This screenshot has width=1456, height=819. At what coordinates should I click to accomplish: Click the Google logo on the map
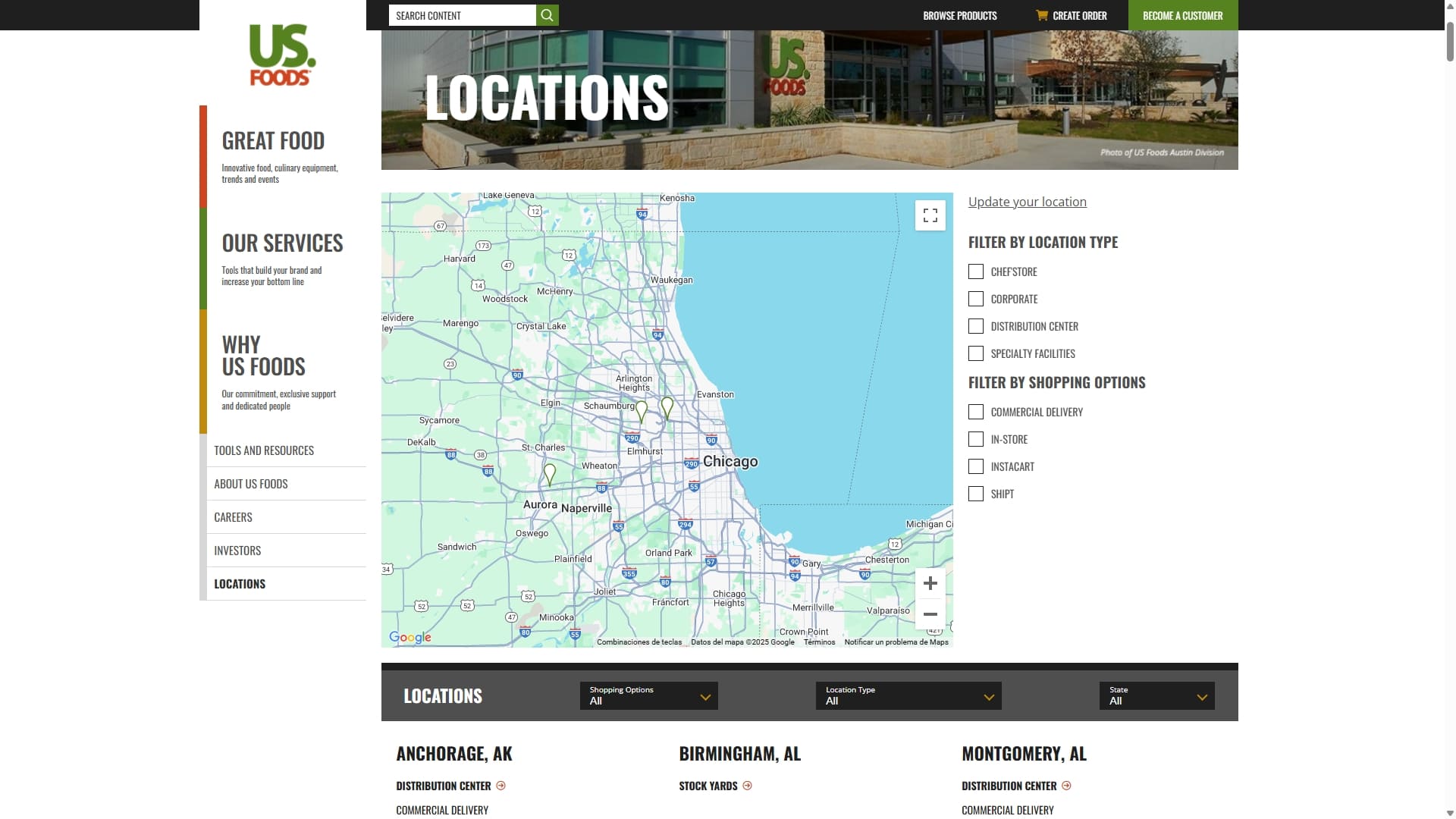tap(410, 637)
